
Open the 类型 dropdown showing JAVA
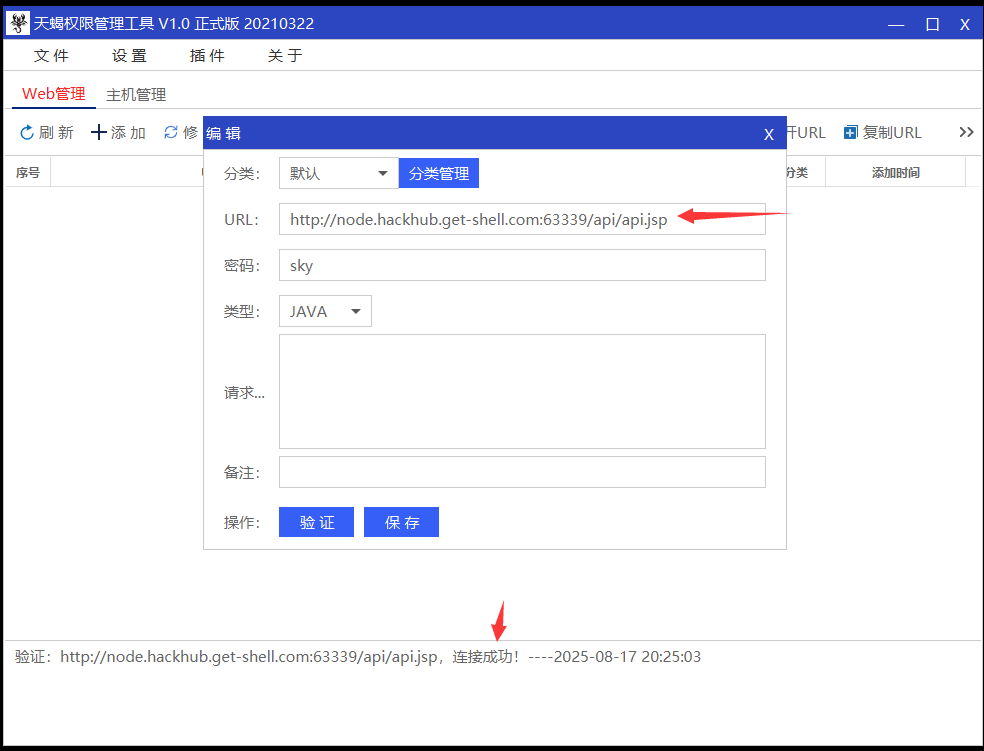click(324, 311)
